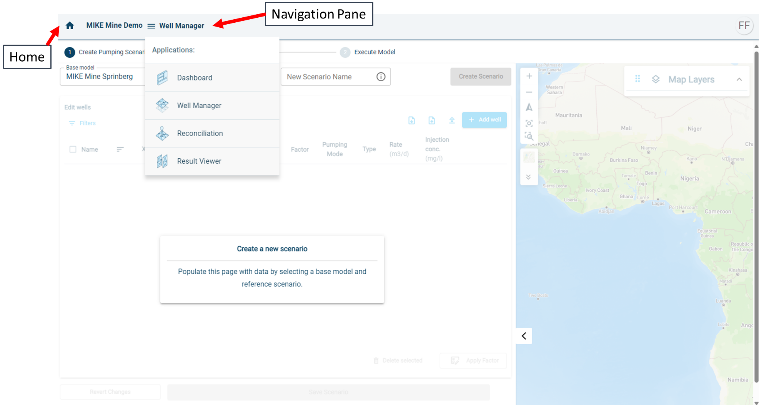759x405 pixels.
Task: Open the Base model dropdown
Action: click(102, 76)
